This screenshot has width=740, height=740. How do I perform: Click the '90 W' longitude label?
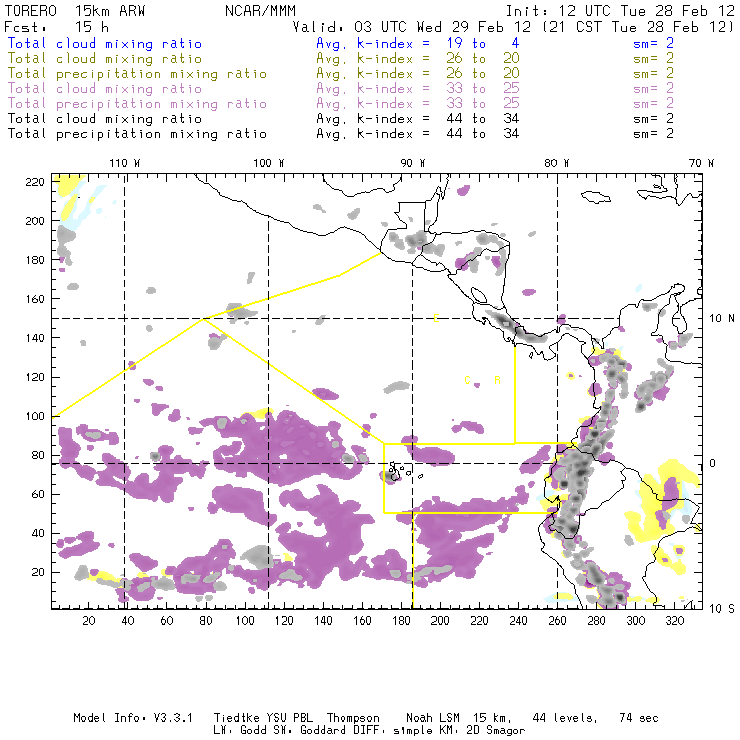pyautogui.click(x=412, y=163)
